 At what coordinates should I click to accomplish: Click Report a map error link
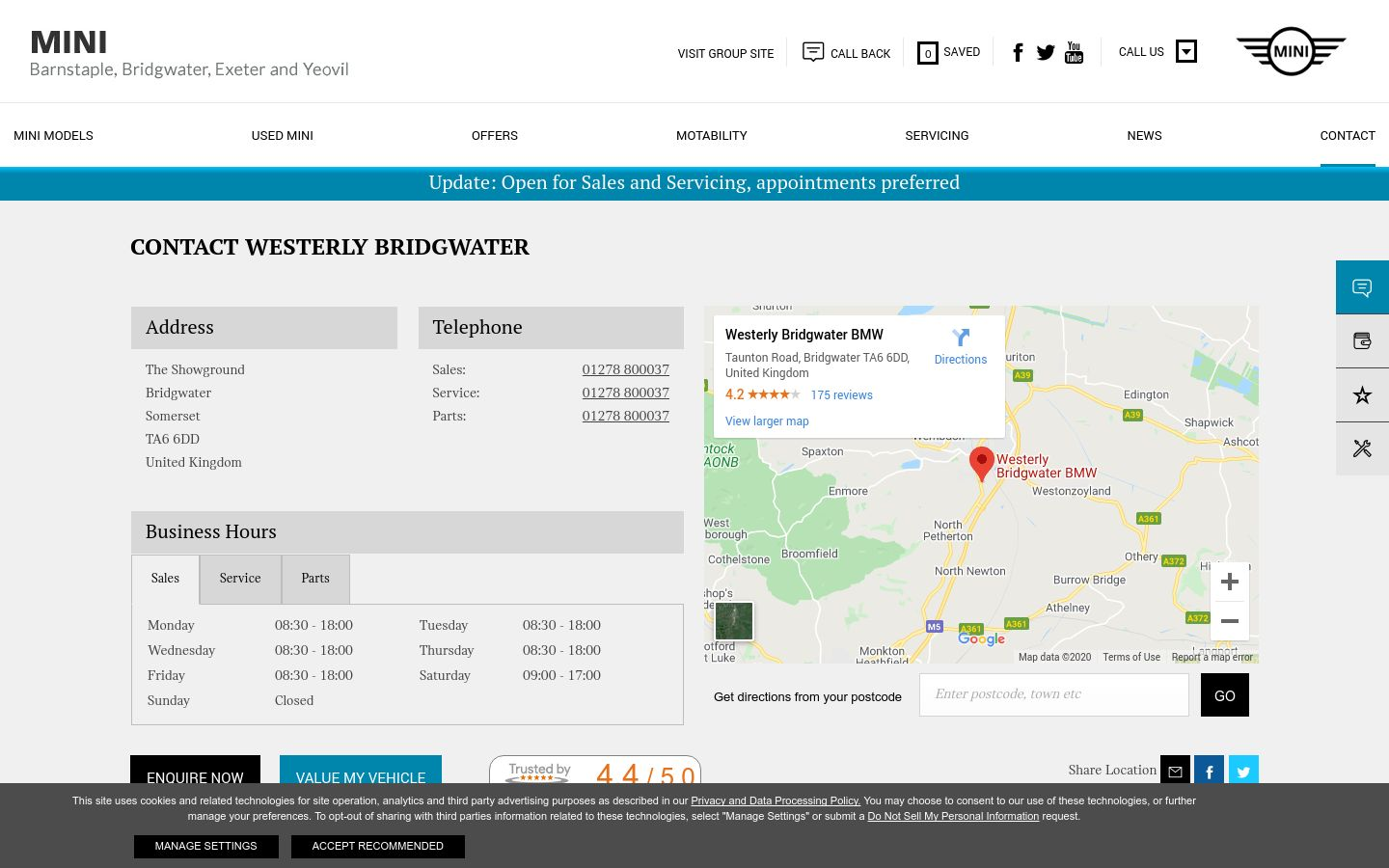pyautogui.click(x=1212, y=657)
